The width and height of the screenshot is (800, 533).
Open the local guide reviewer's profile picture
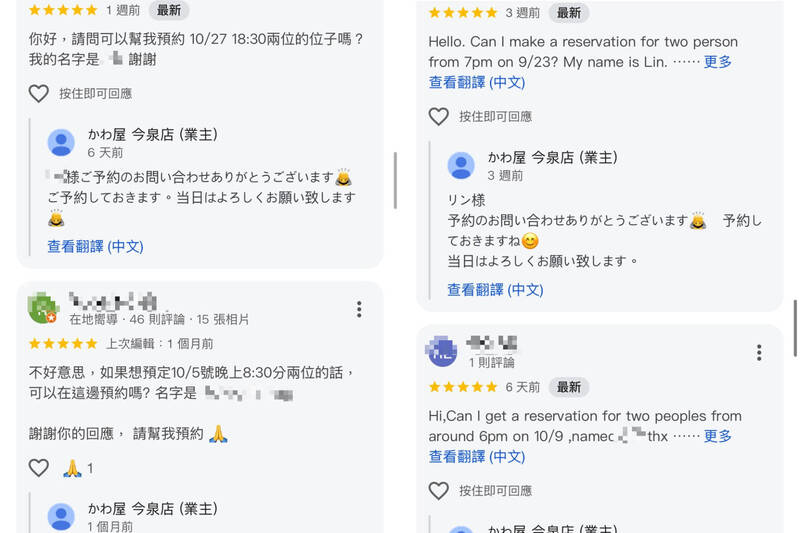coord(43,308)
